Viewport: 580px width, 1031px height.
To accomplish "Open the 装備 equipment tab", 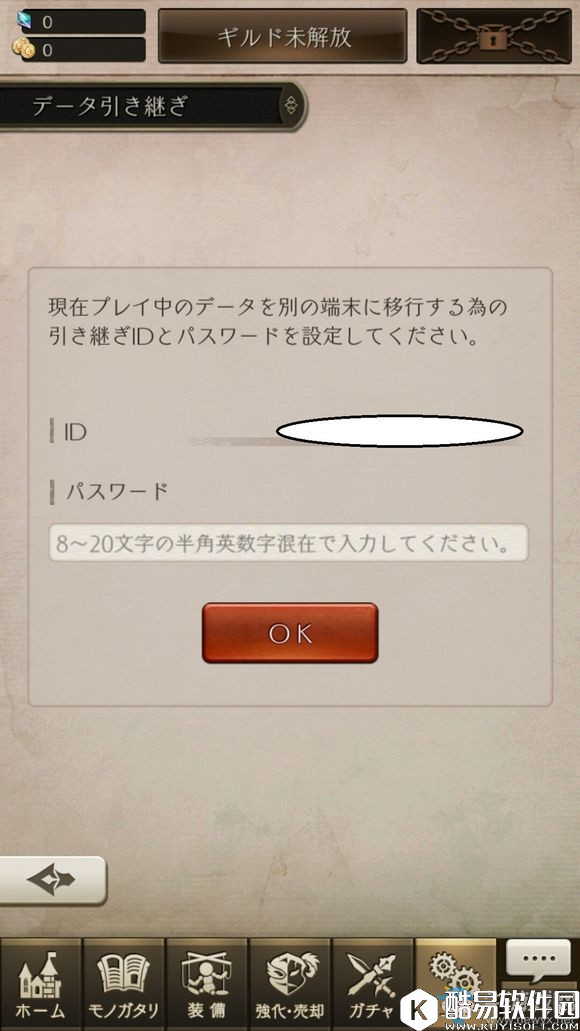I will pyautogui.click(x=206, y=984).
